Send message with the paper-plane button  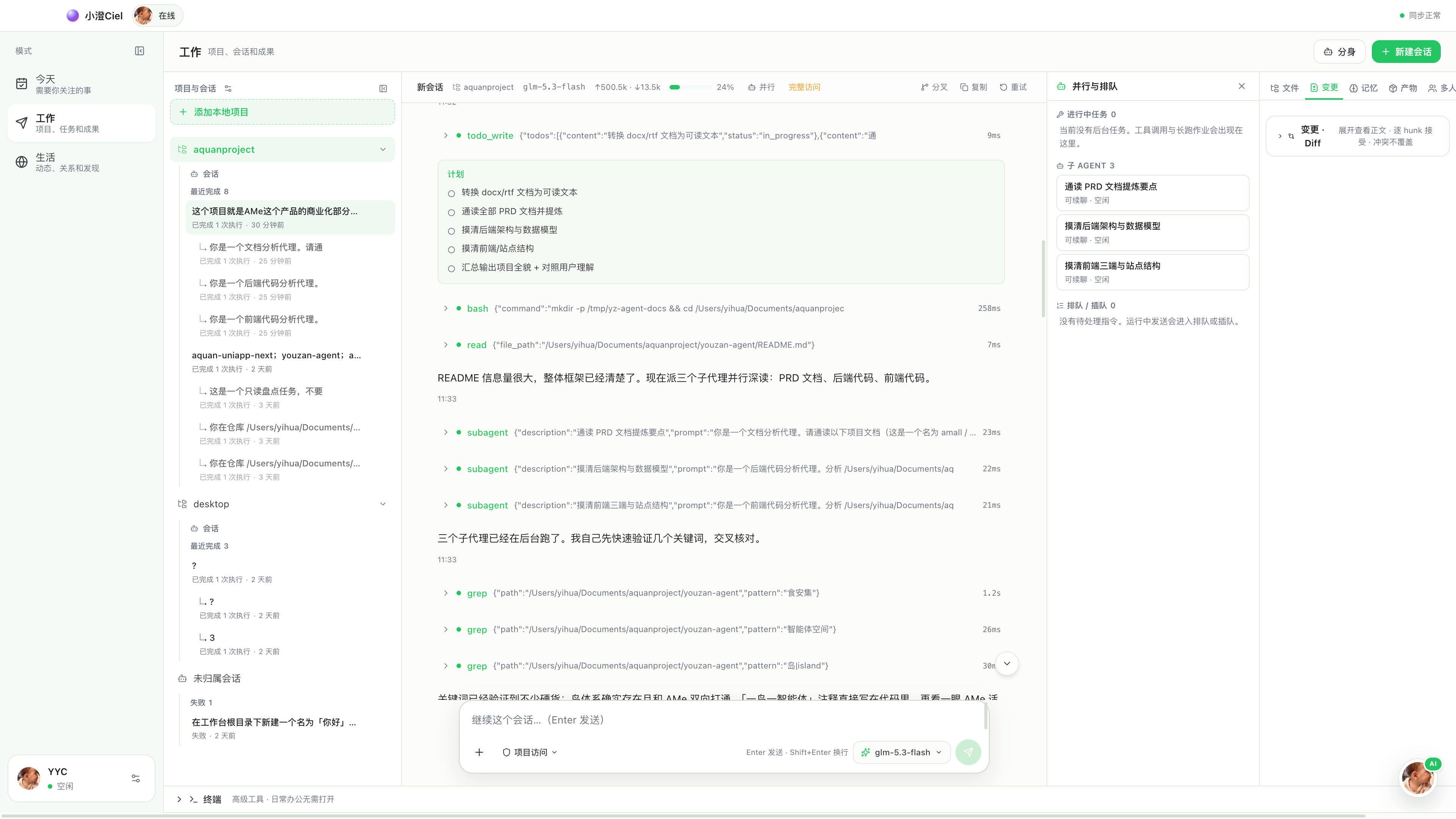pos(968,752)
